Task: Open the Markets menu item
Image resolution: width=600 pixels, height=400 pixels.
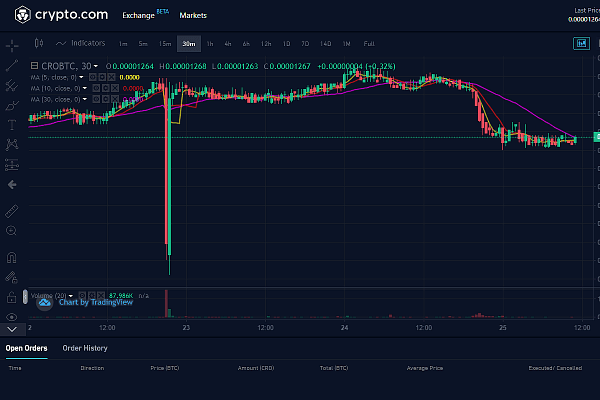Action: (193, 17)
